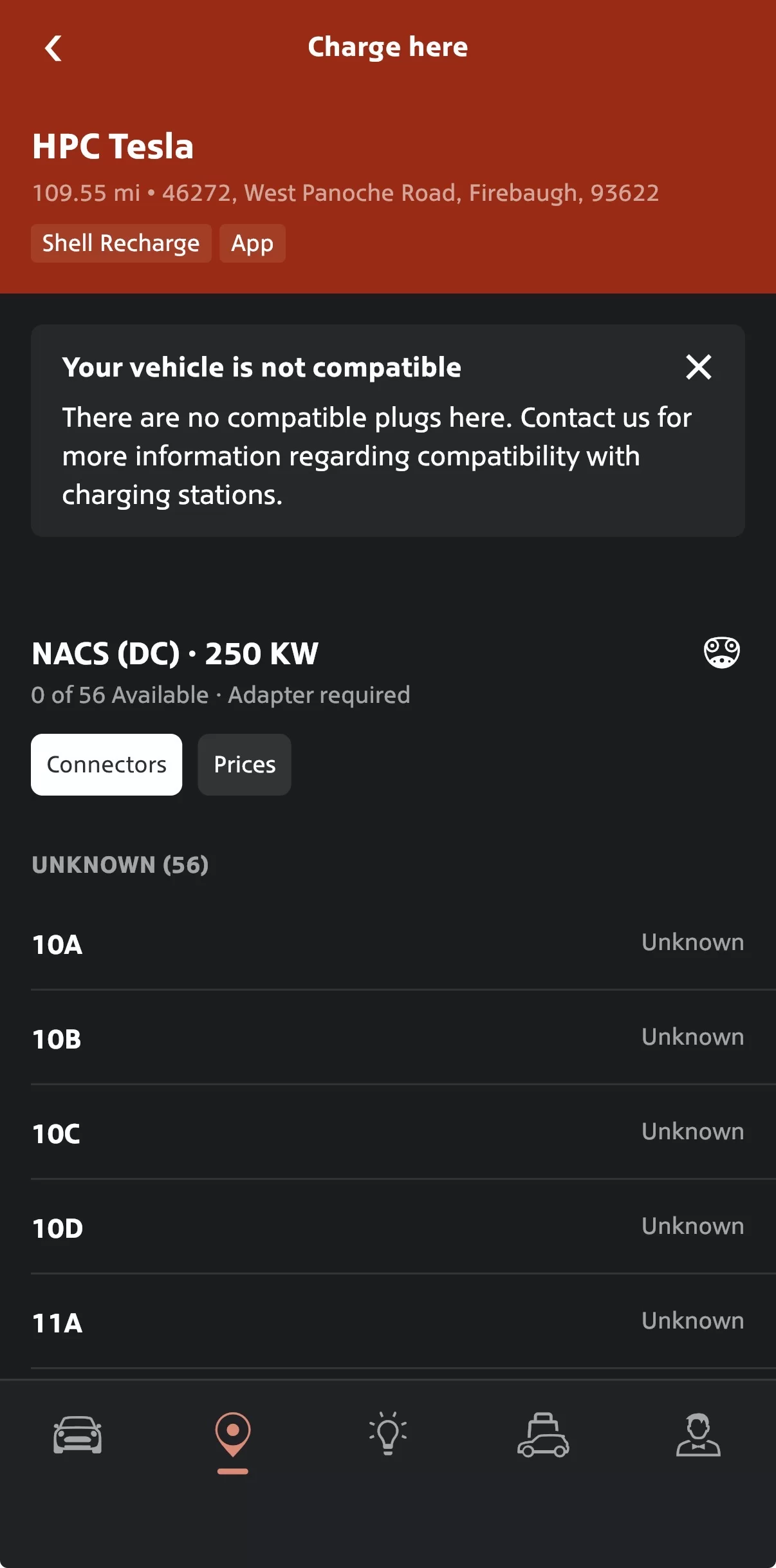
Task: Open the lightbulb tips tab
Action: (x=388, y=1435)
